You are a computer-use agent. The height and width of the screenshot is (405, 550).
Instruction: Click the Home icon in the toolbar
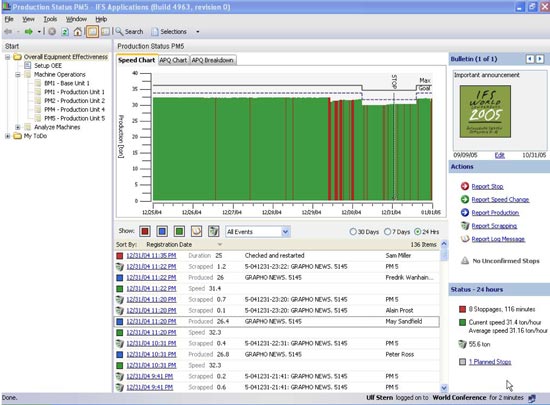pyautogui.click(x=78, y=32)
